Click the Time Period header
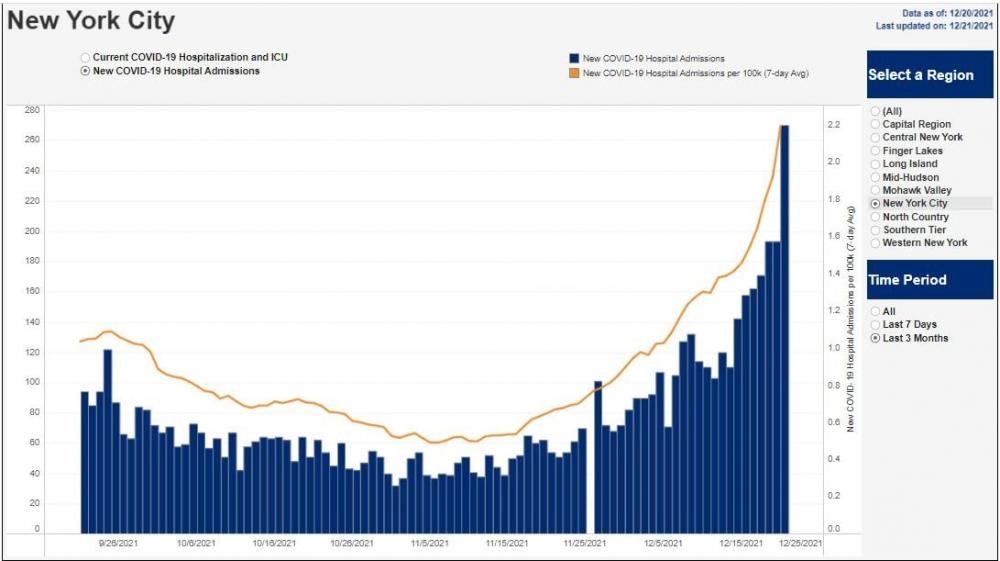 tap(930, 280)
